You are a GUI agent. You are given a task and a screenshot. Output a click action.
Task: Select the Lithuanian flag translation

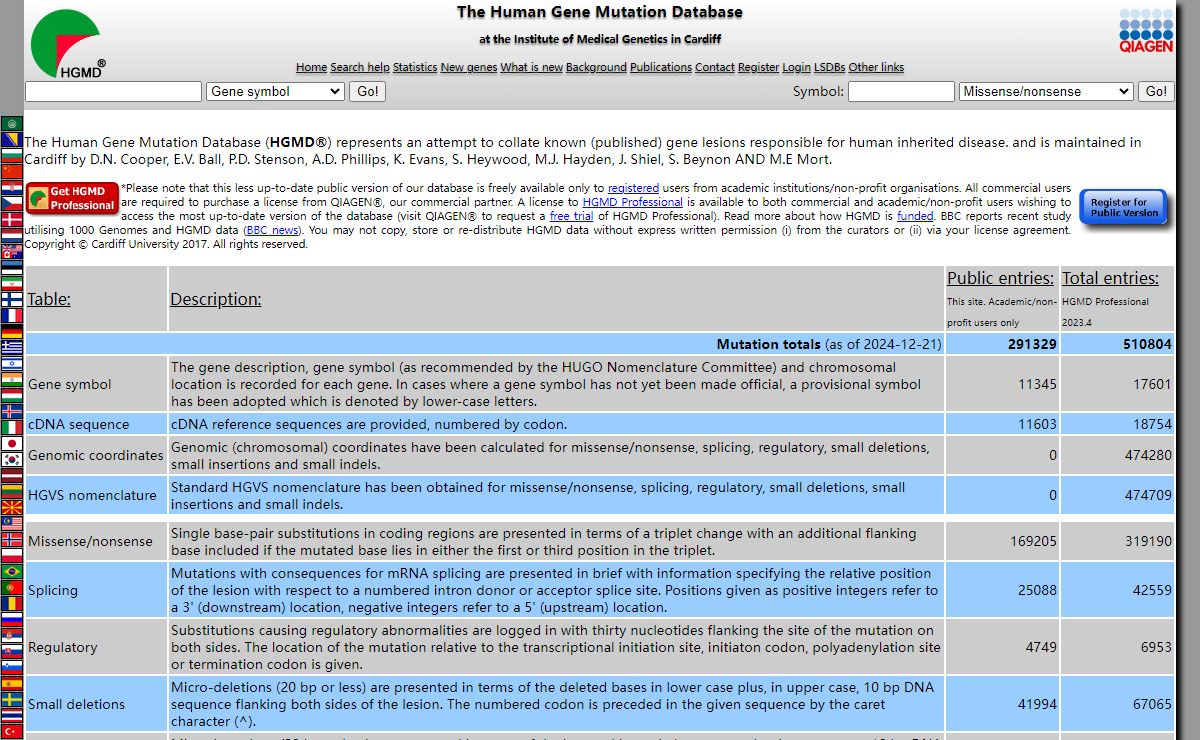(12, 491)
